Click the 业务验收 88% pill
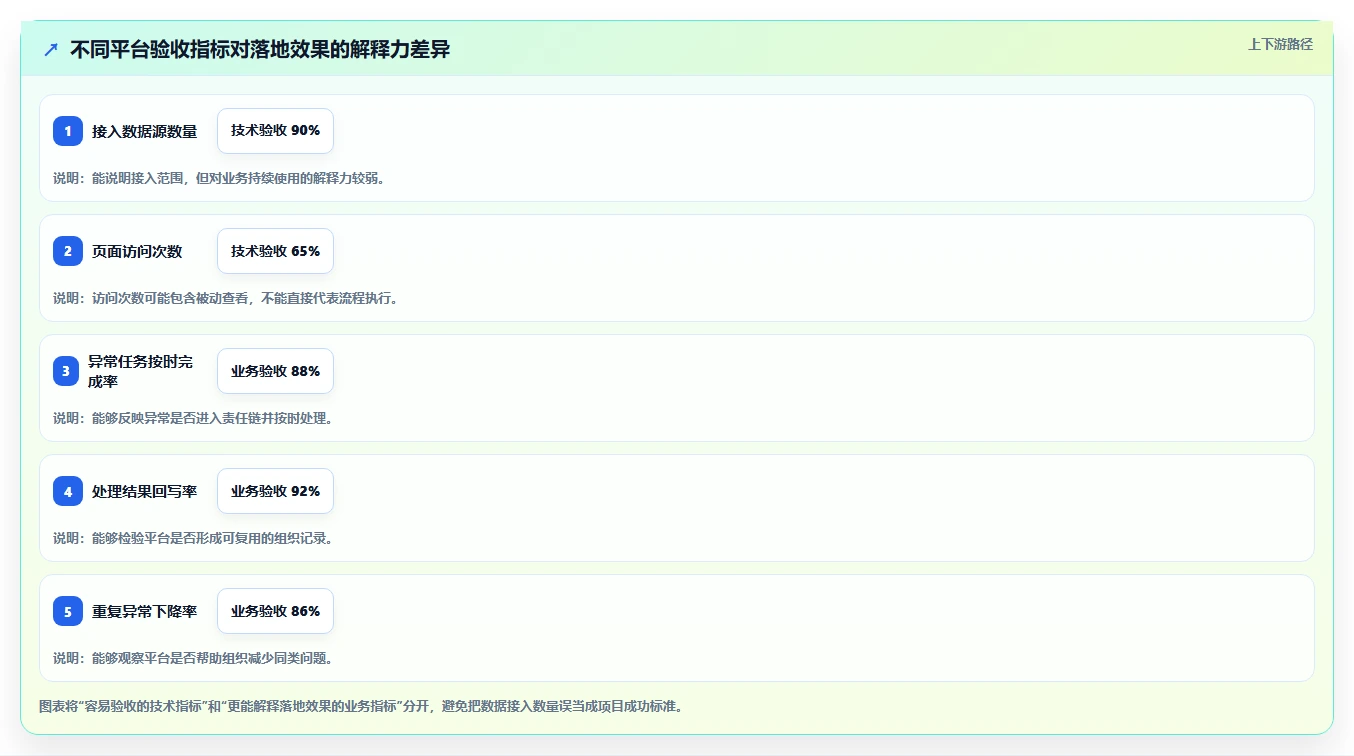Screen dimensions: 1354x756 [x=275, y=371]
